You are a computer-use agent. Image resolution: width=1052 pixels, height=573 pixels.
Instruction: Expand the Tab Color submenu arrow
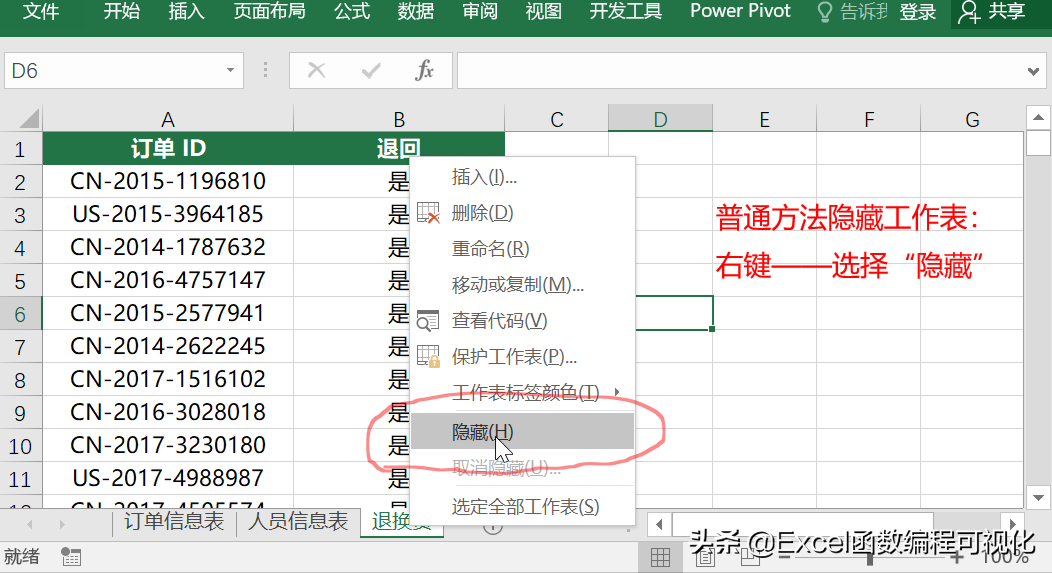pyautogui.click(x=617, y=392)
